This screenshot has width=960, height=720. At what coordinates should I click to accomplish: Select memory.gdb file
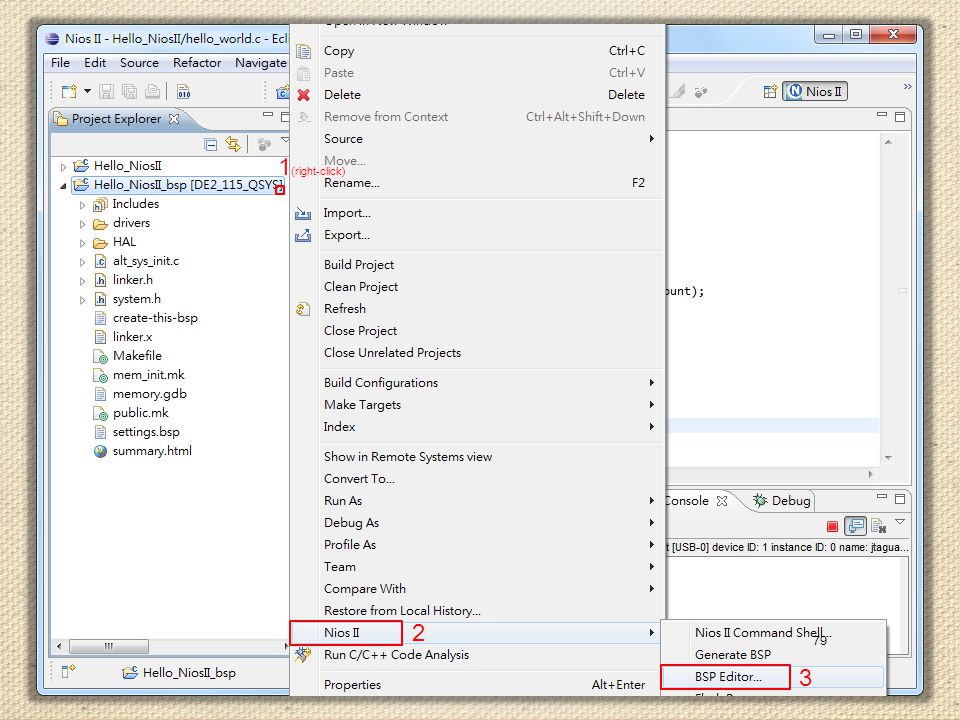coord(149,394)
